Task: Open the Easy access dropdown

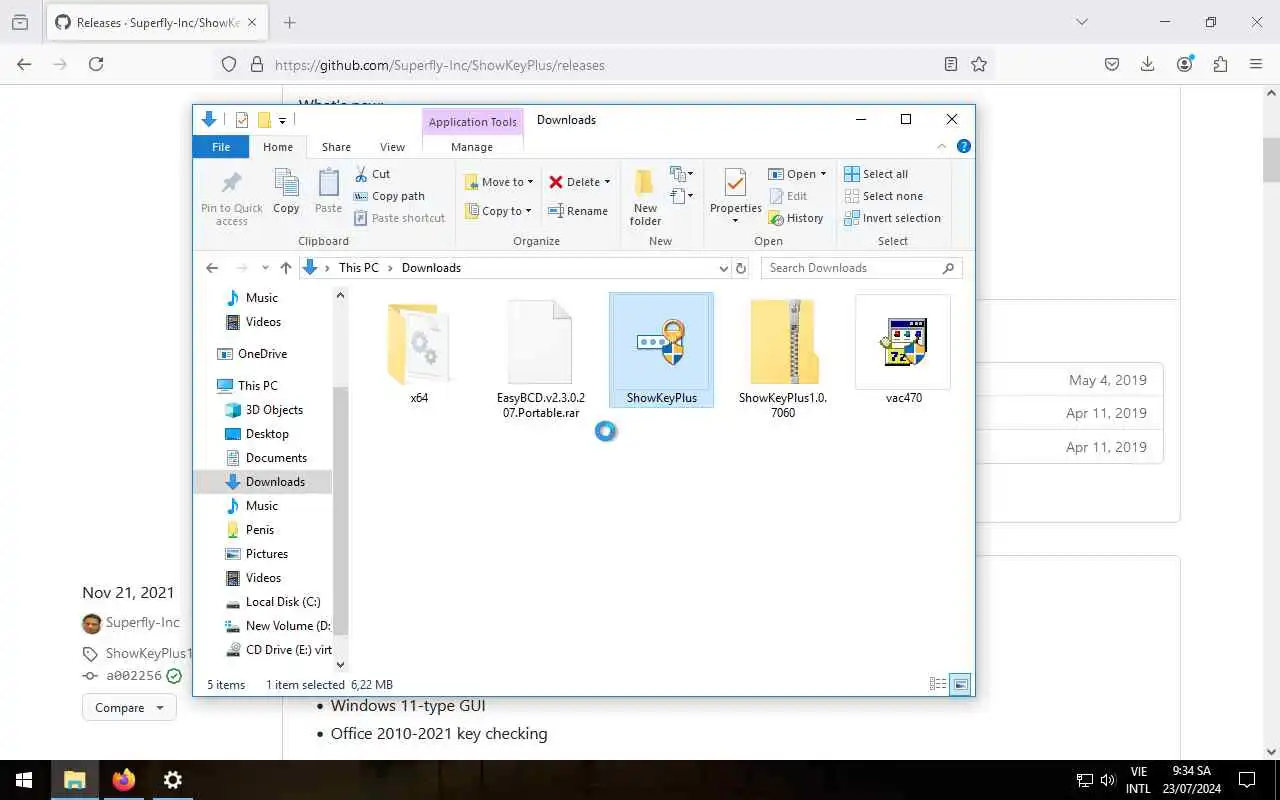Action: coord(682,196)
